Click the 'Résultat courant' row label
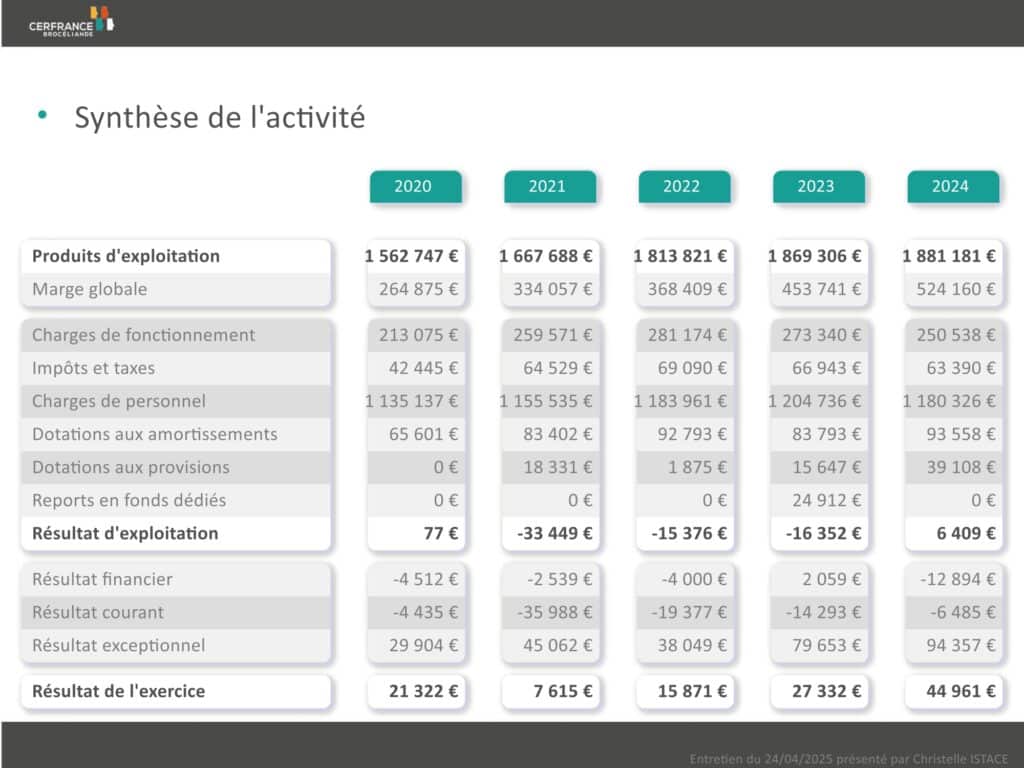Screen dimensions: 1024x768 pyautogui.click(x=98, y=613)
